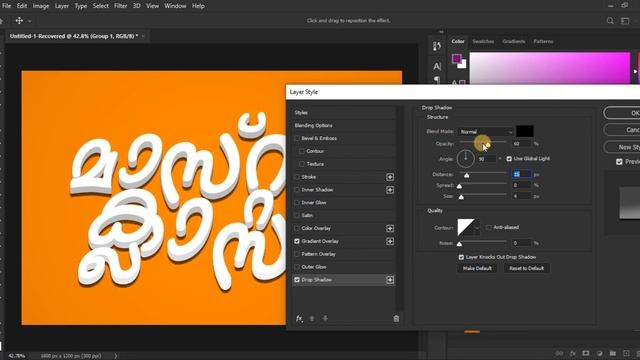The image size is (640, 360).
Task: Switch to the Patterns tab
Action: click(543, 42)
